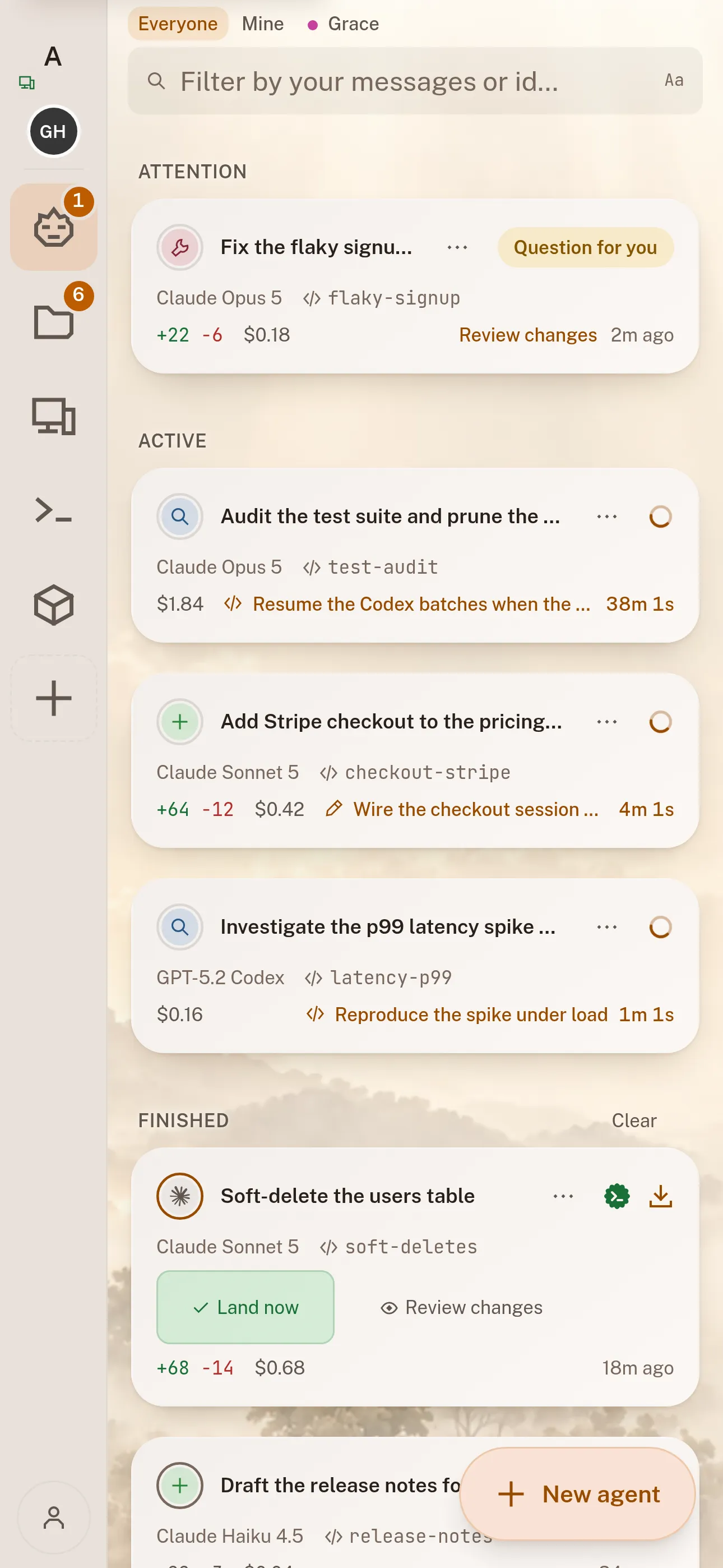Open more options for Add Stripe checkout
723x1568 pixels.
(607, 721)
